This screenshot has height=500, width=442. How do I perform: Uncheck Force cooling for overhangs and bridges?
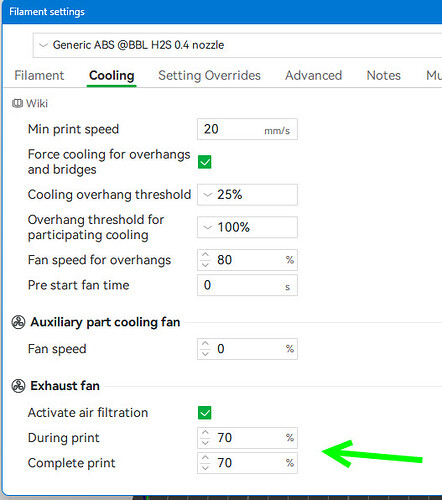(x=205, y=162)
